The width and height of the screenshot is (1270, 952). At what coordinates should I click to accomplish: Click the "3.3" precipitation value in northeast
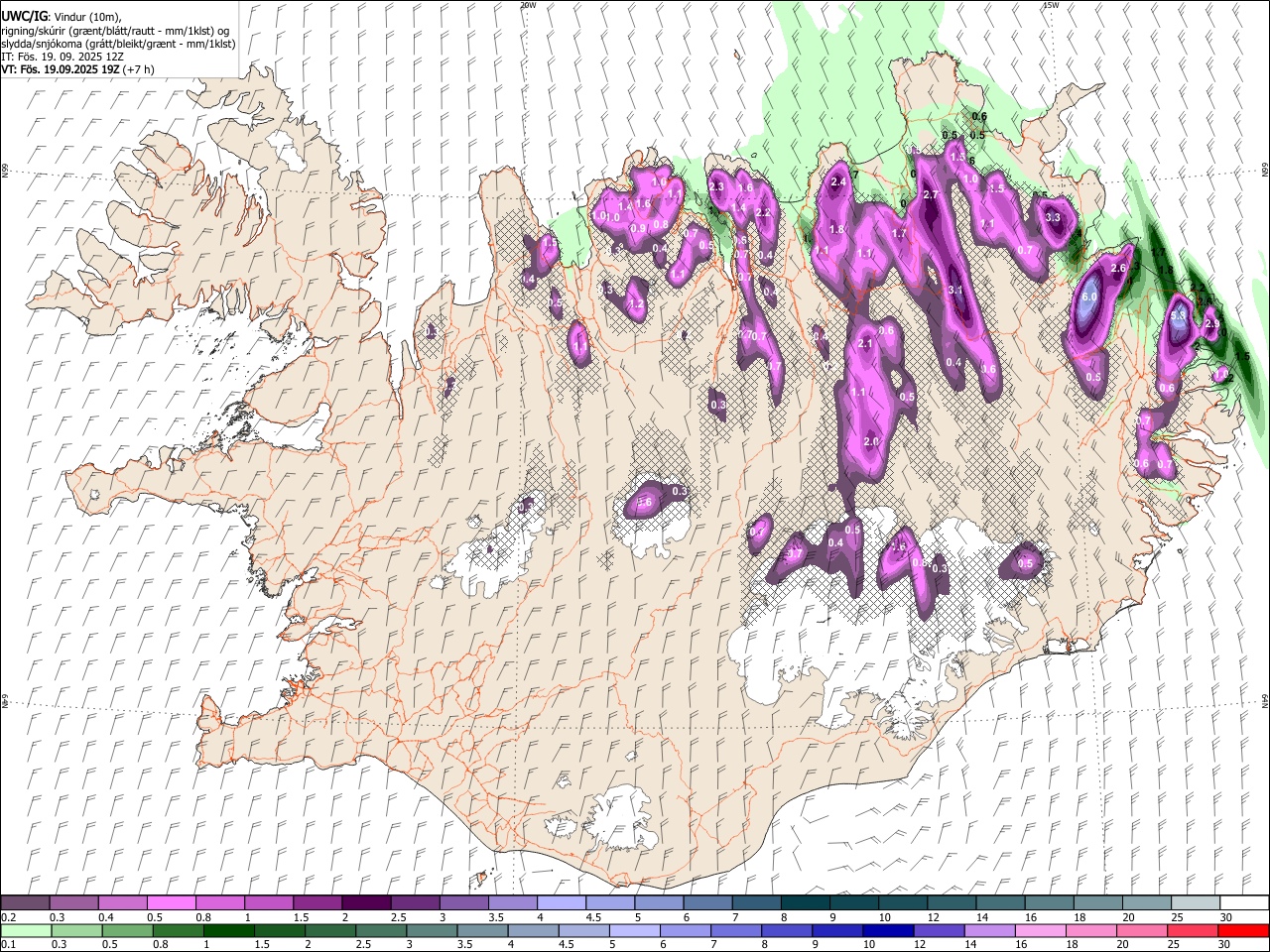point(1053,217)
